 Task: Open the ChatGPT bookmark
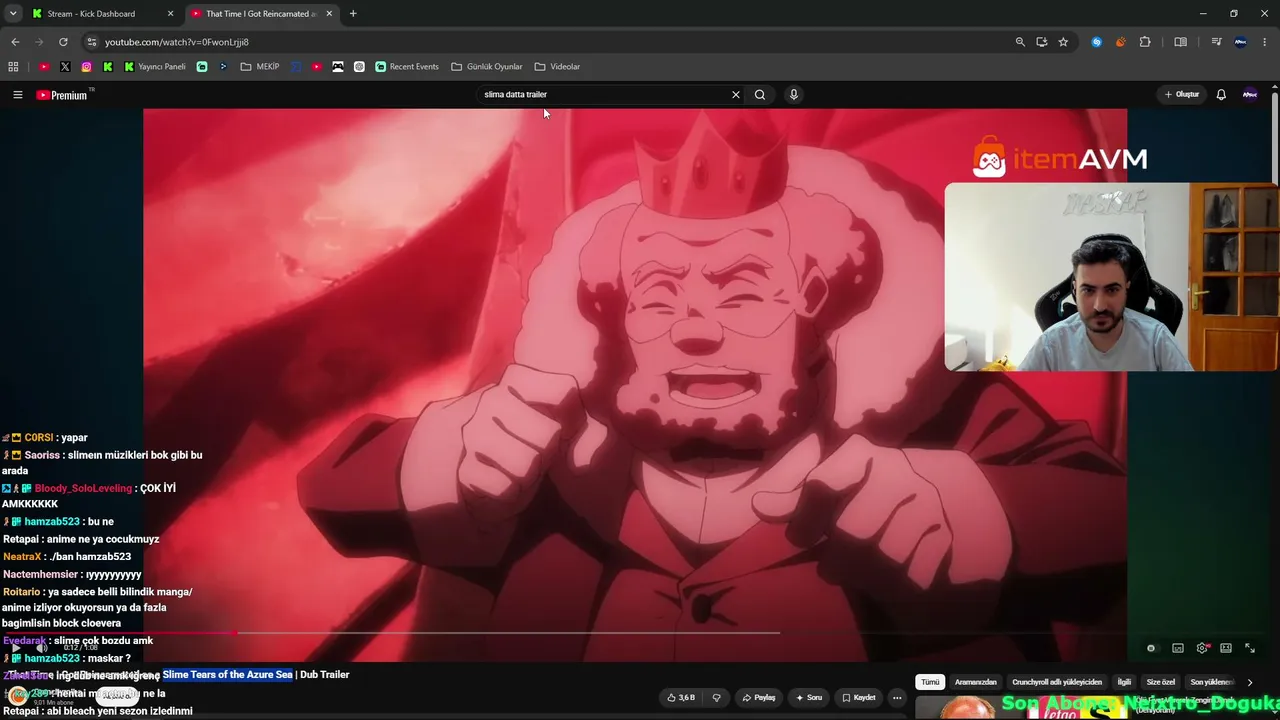click(359, 67)
